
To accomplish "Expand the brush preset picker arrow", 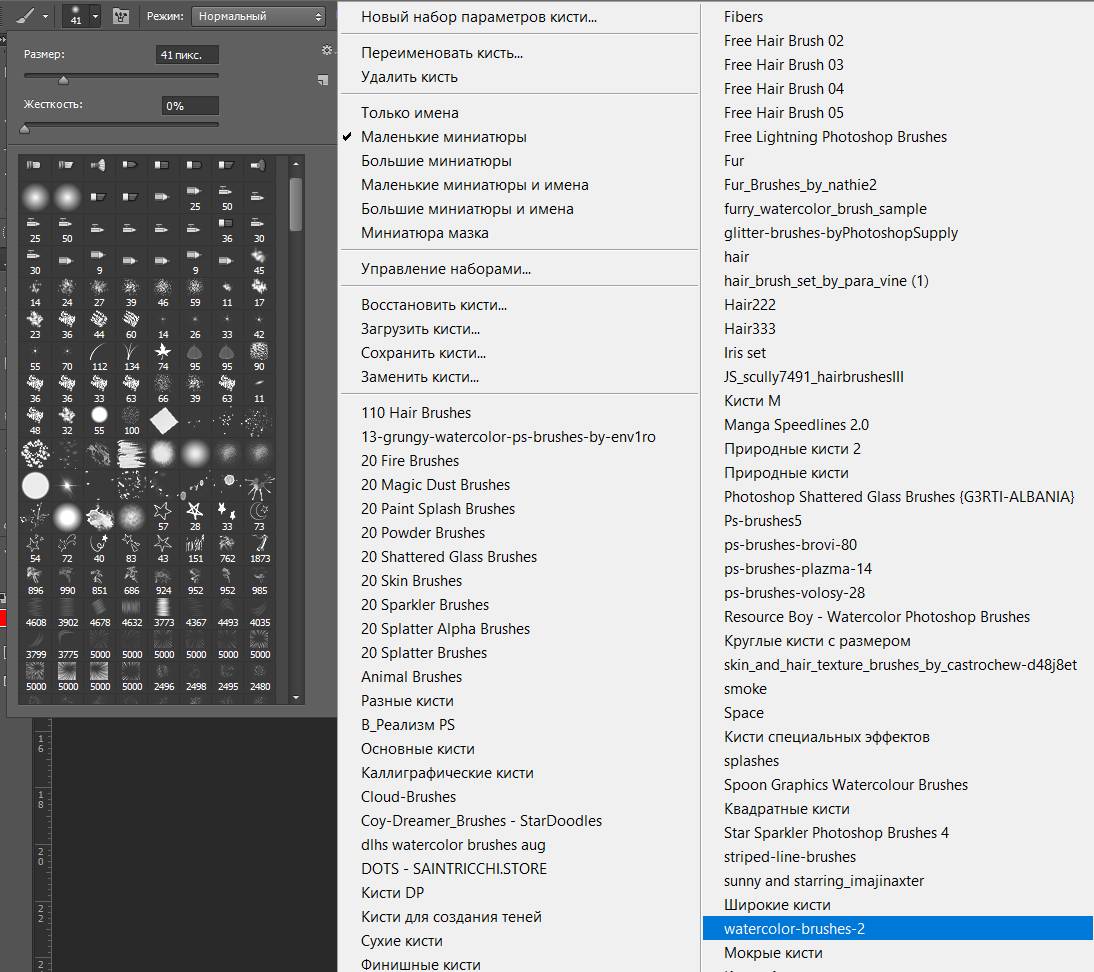I will click(95, 16).
